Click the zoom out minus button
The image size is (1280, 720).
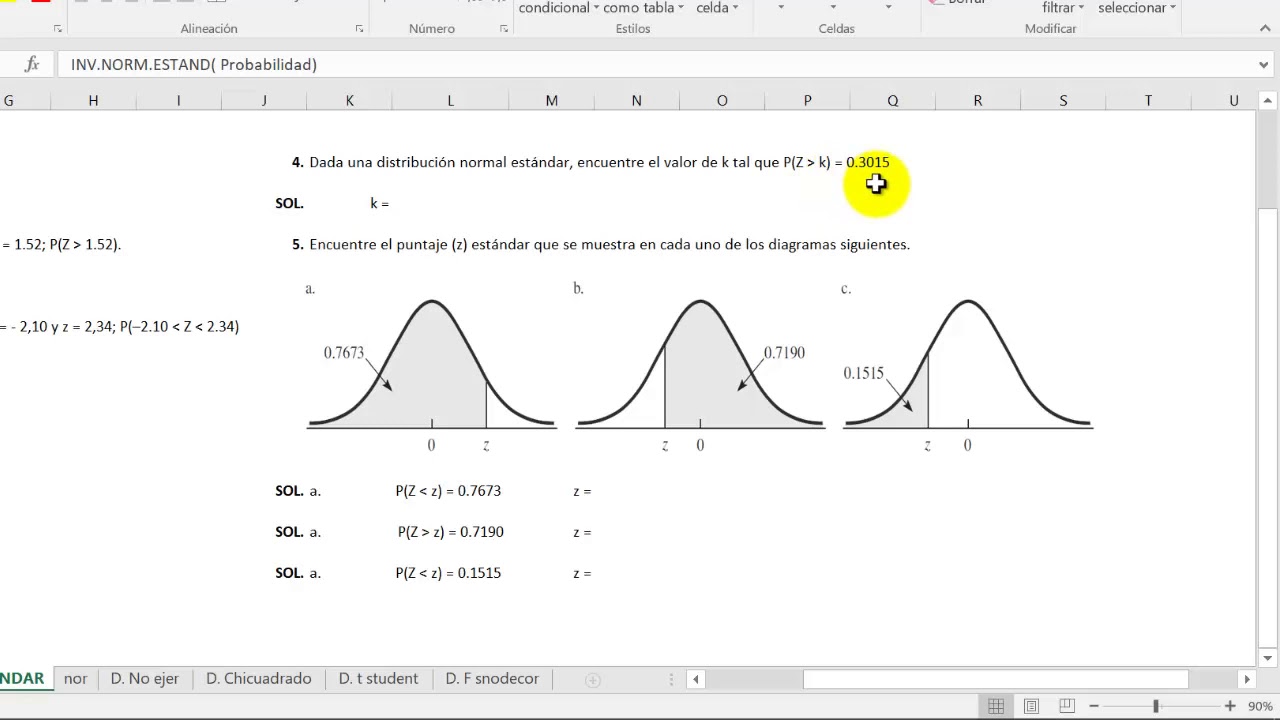(x=1094, y=706)
